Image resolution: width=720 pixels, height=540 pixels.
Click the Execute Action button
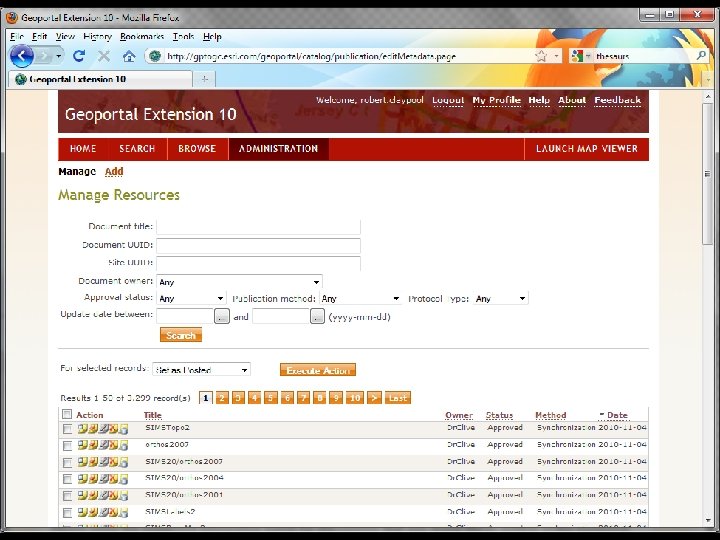click(x=318, y=370)
